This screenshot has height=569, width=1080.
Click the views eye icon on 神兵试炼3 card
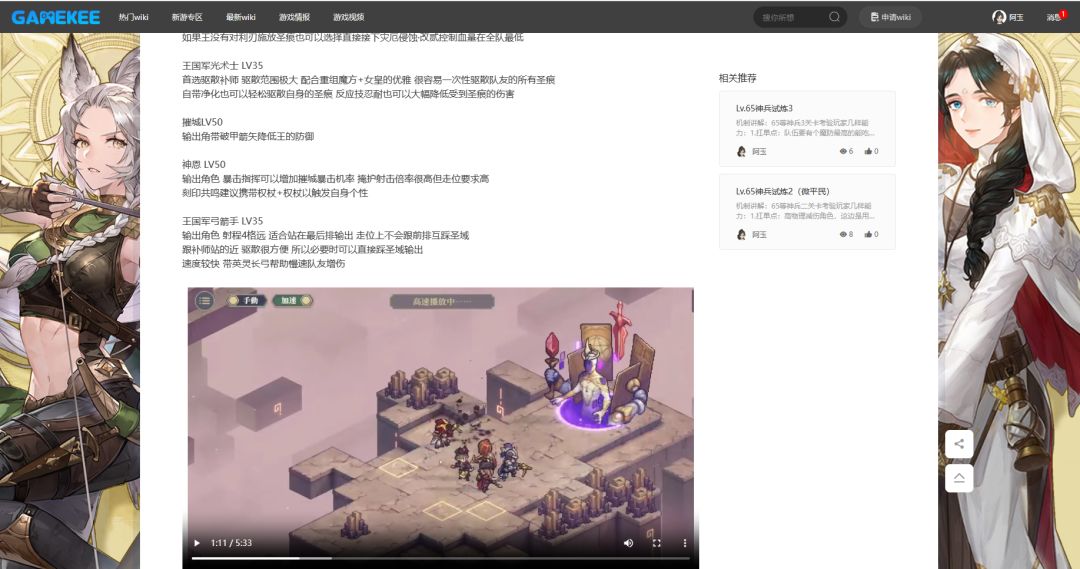(843, 152)
